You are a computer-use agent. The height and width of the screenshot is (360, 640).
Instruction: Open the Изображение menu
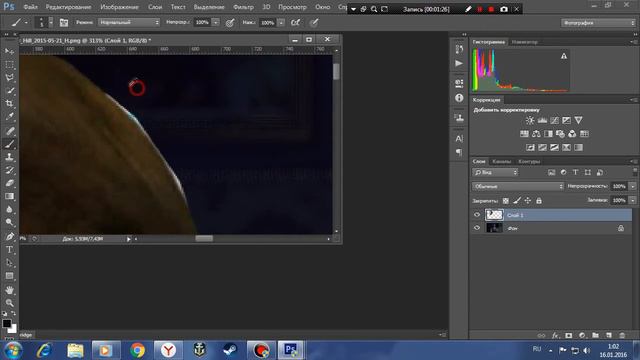pos(119,7)
